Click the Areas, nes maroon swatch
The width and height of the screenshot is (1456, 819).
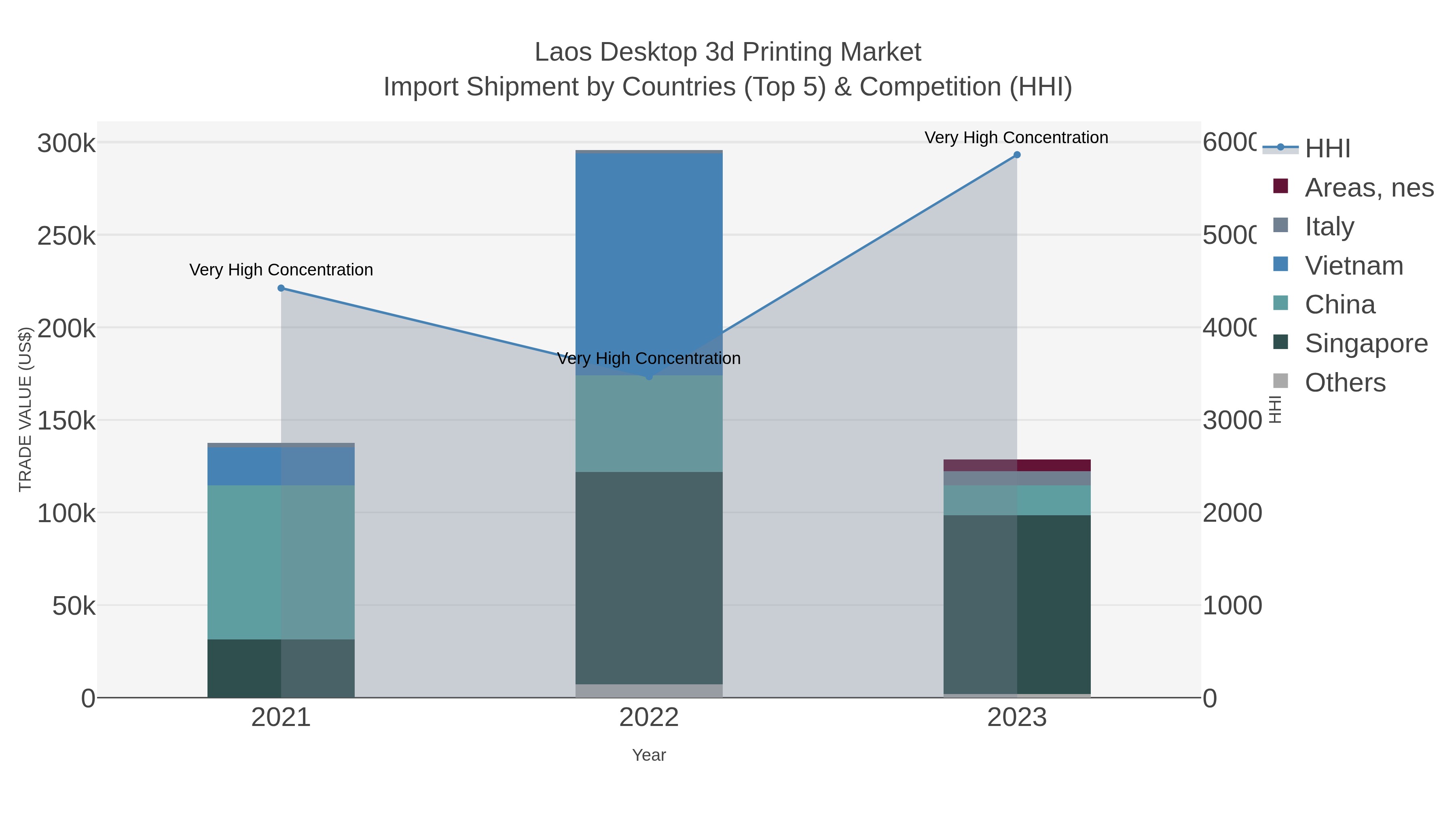pos(1281,186)
